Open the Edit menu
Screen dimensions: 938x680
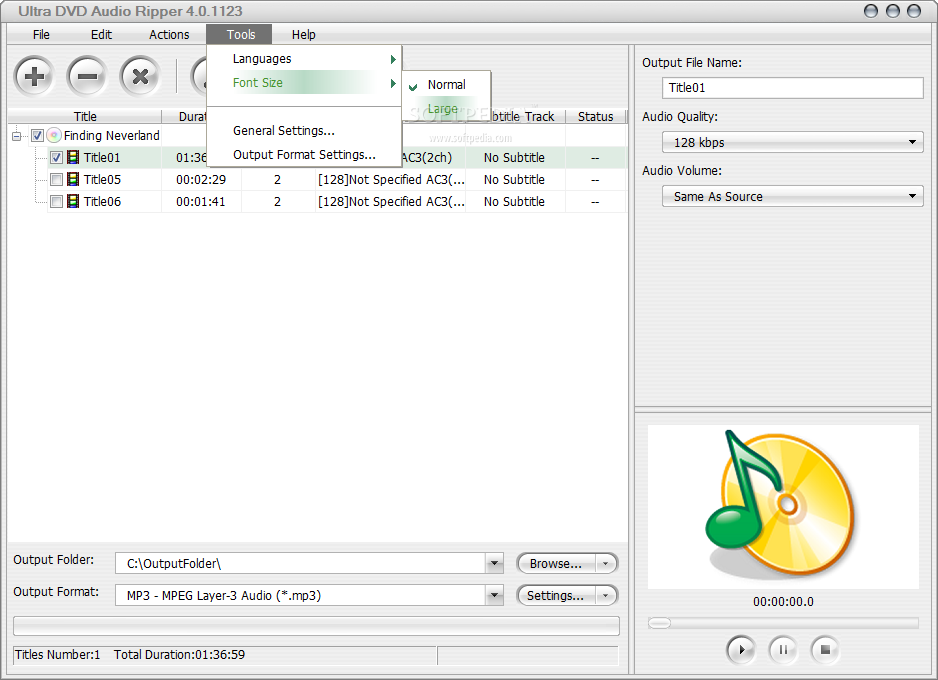(x=101, y=35)
